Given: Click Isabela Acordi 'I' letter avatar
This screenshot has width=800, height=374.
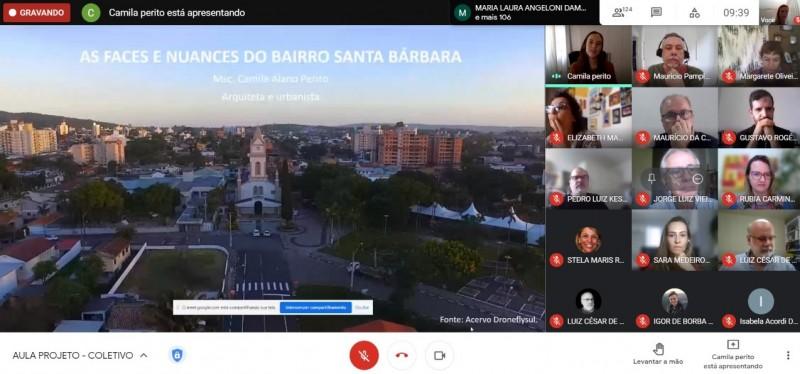Looking at the screenshot, I should pyautogui.click(x=761, y=301).
